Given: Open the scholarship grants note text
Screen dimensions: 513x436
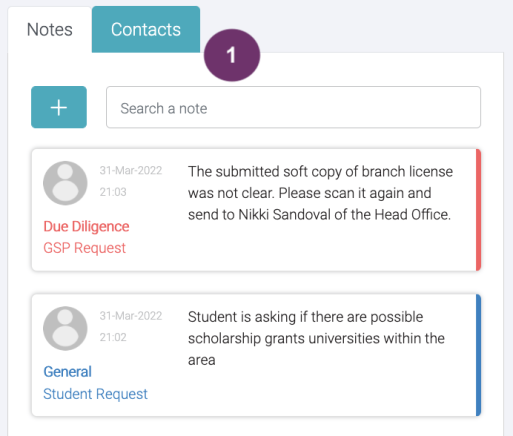Looking at the screenshot, I should point(316,338).
